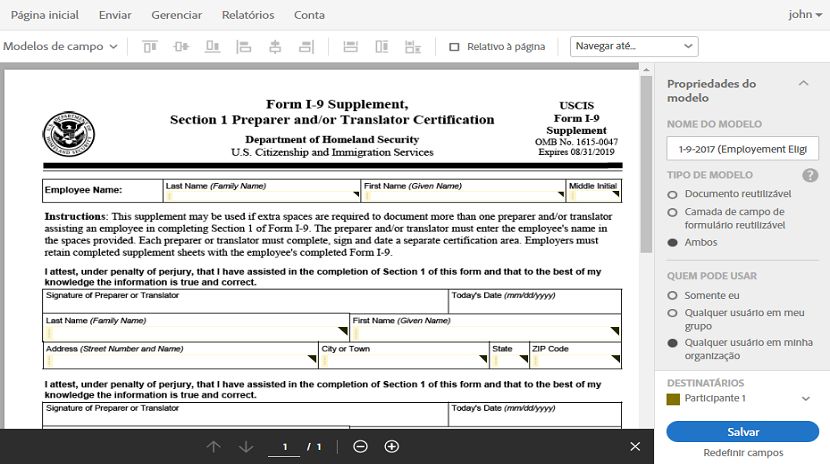This screenshot has width=830, height=464.
Task: Select the Ambos template type
Action: (x=673, y=242)
